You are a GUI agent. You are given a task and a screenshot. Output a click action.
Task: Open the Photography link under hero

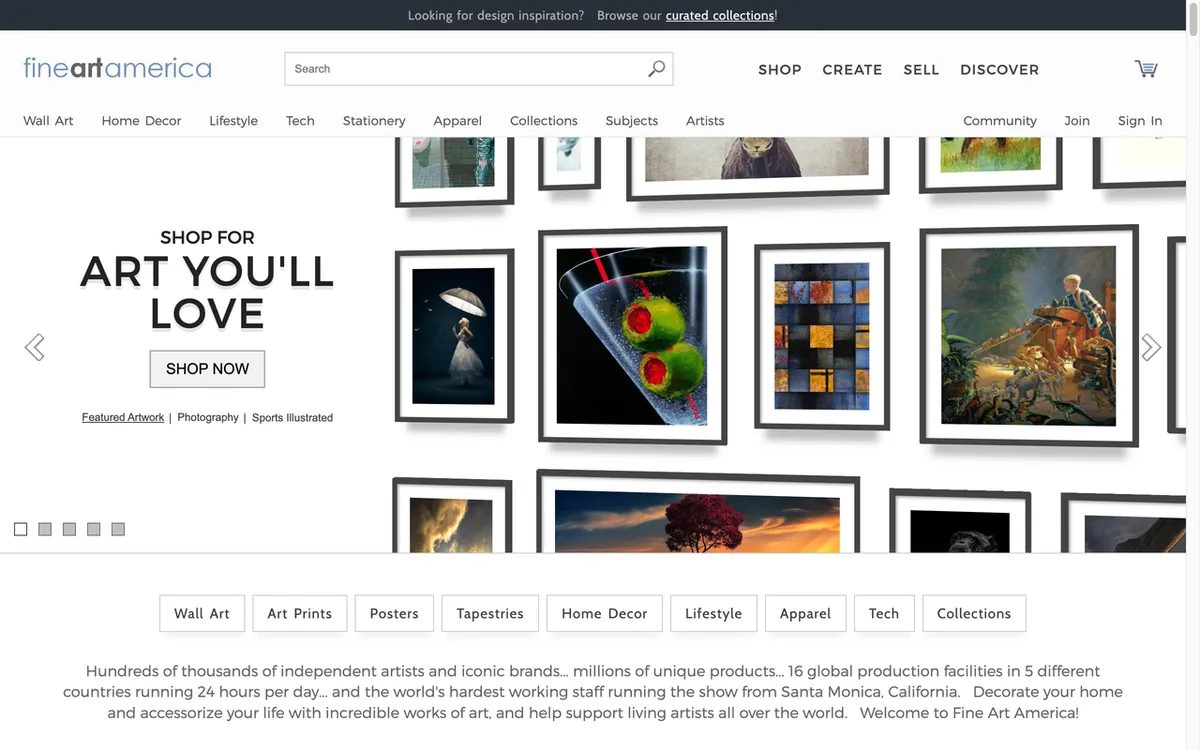[208, 418]
